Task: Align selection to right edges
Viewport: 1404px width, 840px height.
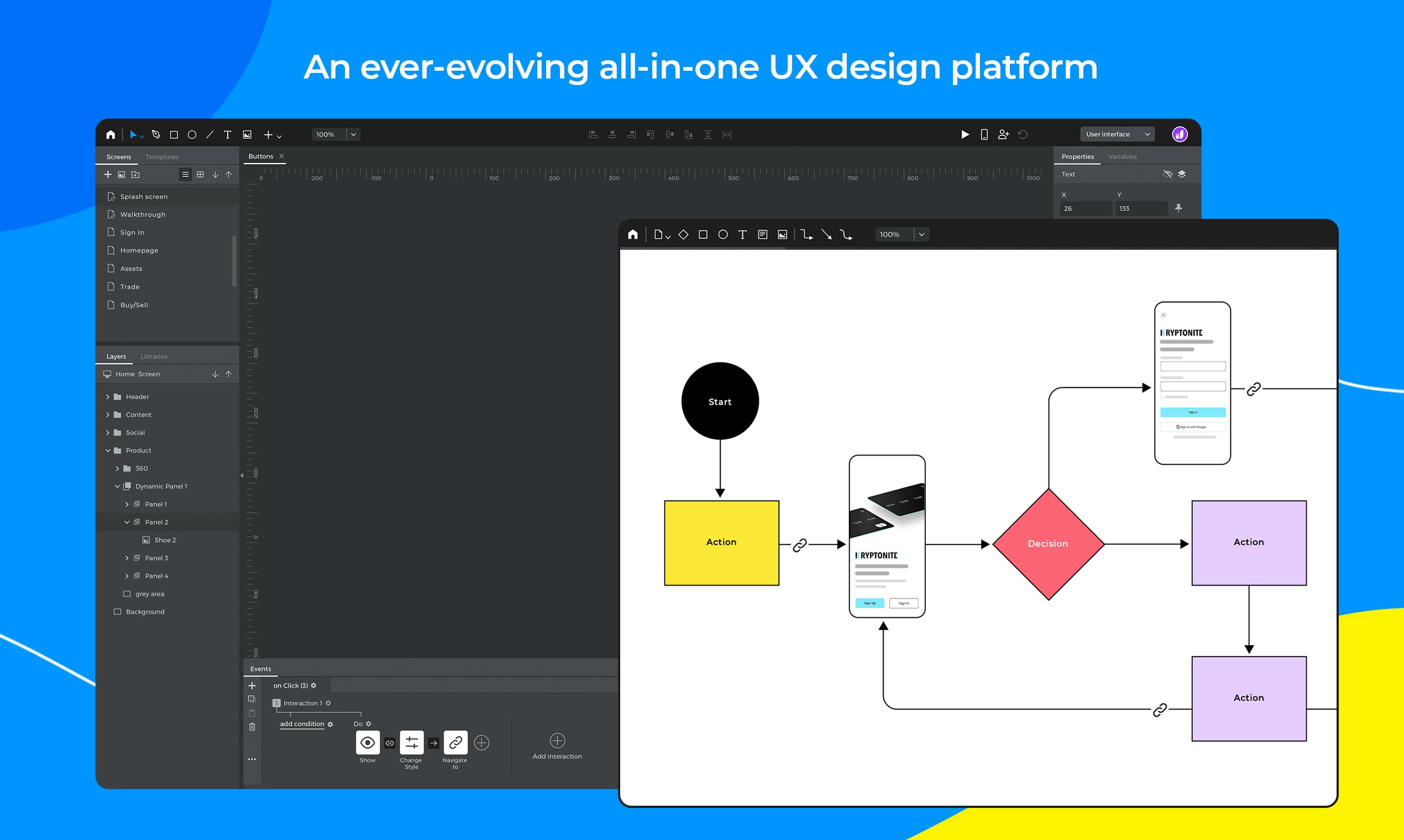Action: coord(631,135)
